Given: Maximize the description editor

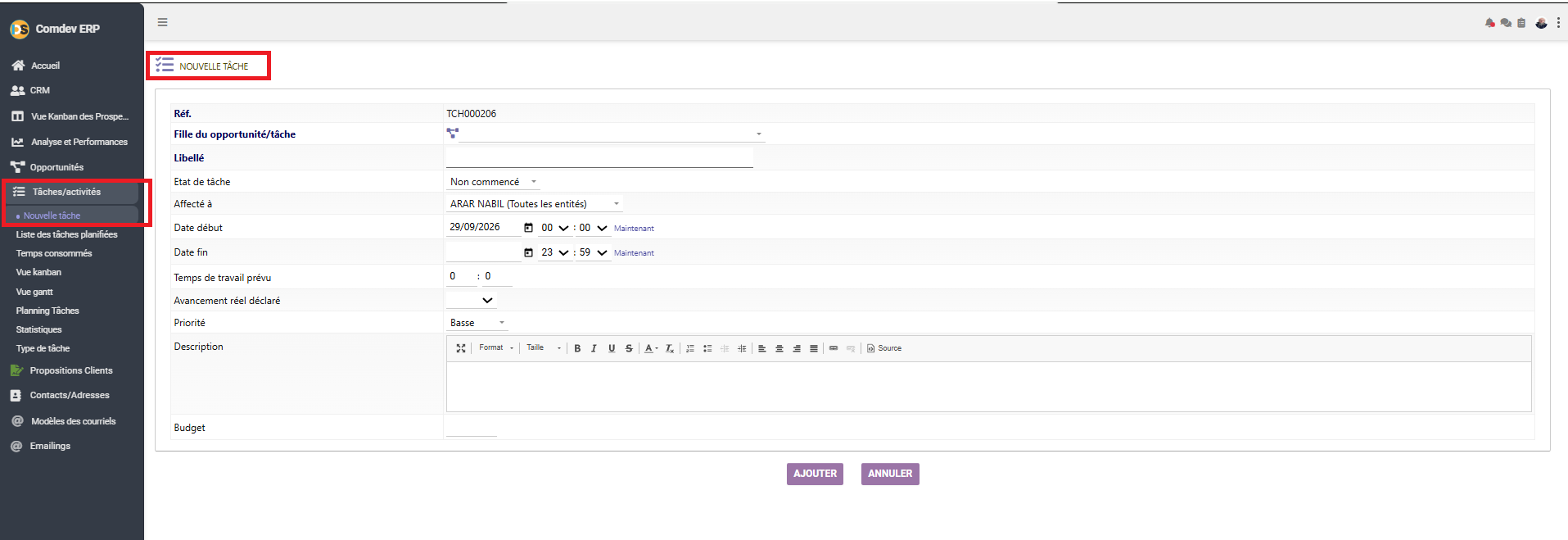Looking at the screenshot, I should click(461, 348).
